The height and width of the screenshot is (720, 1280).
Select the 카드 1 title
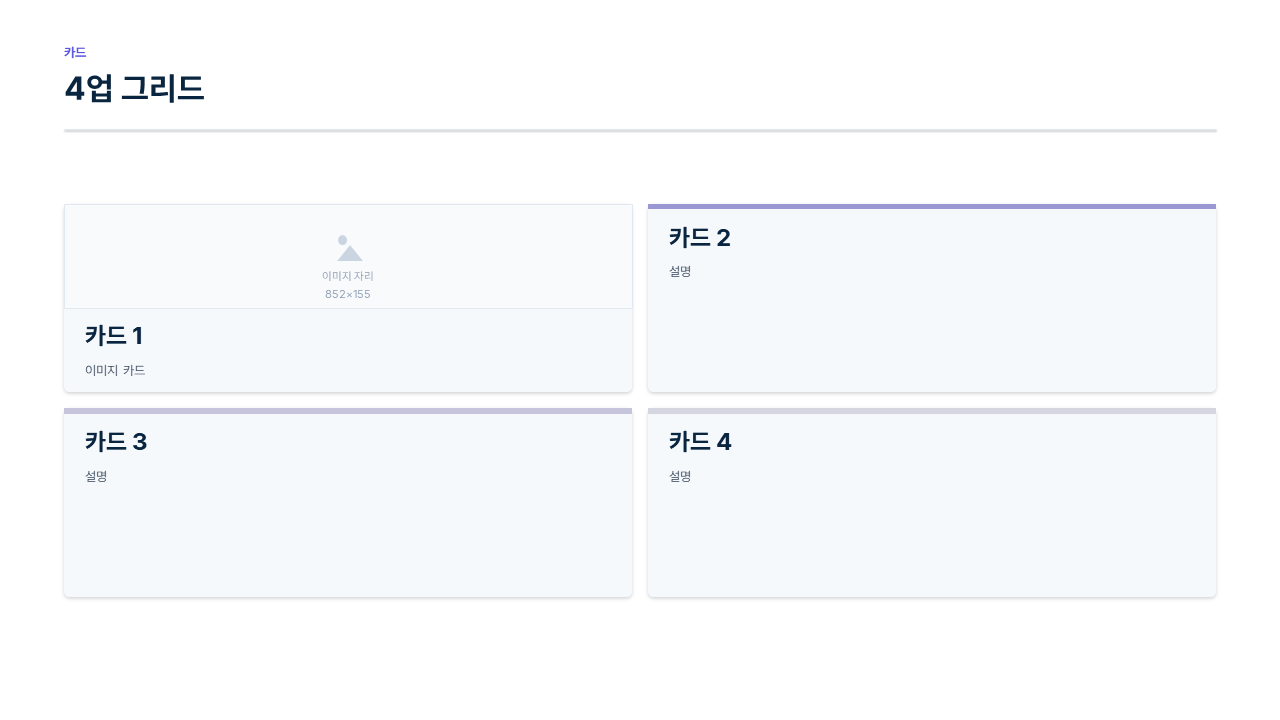coord(114,336)
